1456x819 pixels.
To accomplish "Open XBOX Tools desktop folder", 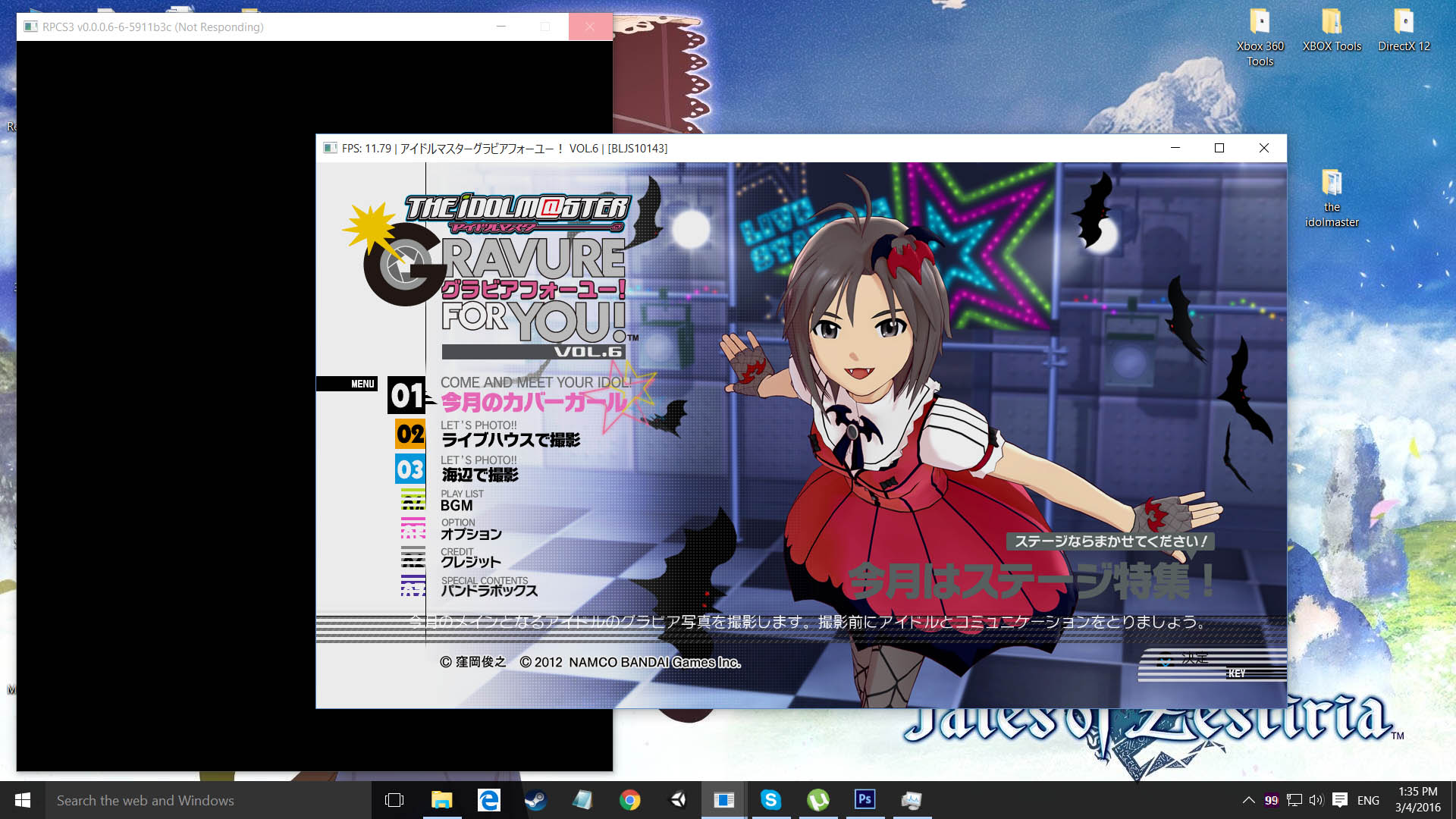I will coord(1332,30).
